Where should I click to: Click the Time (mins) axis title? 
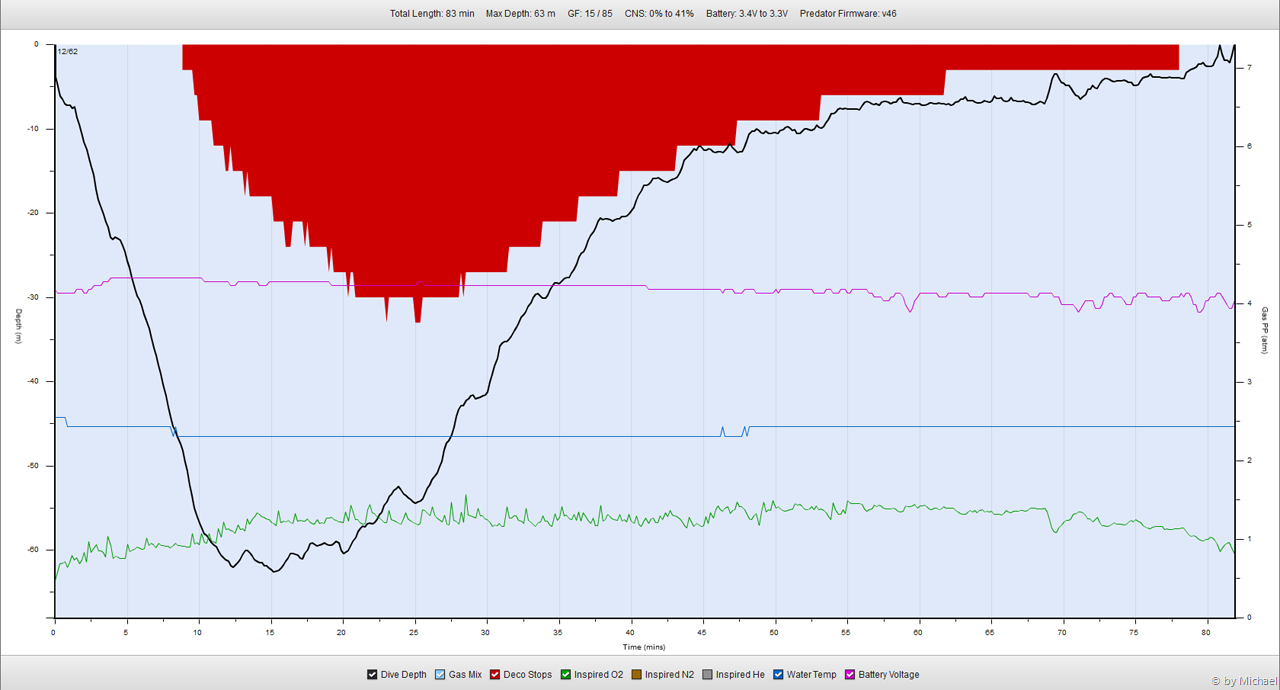click(642, 647)
